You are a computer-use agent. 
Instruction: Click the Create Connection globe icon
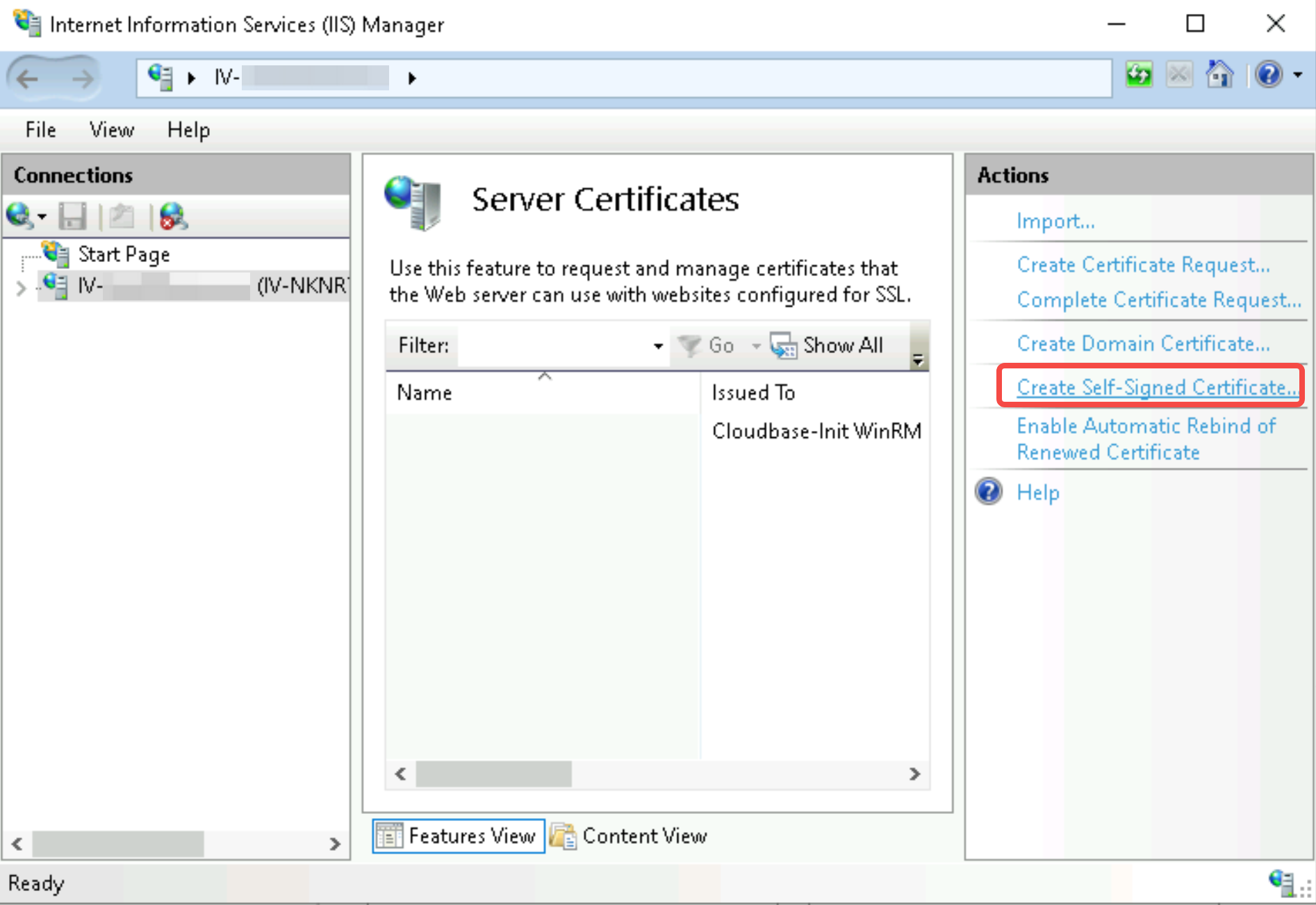[x=19, y=216]
